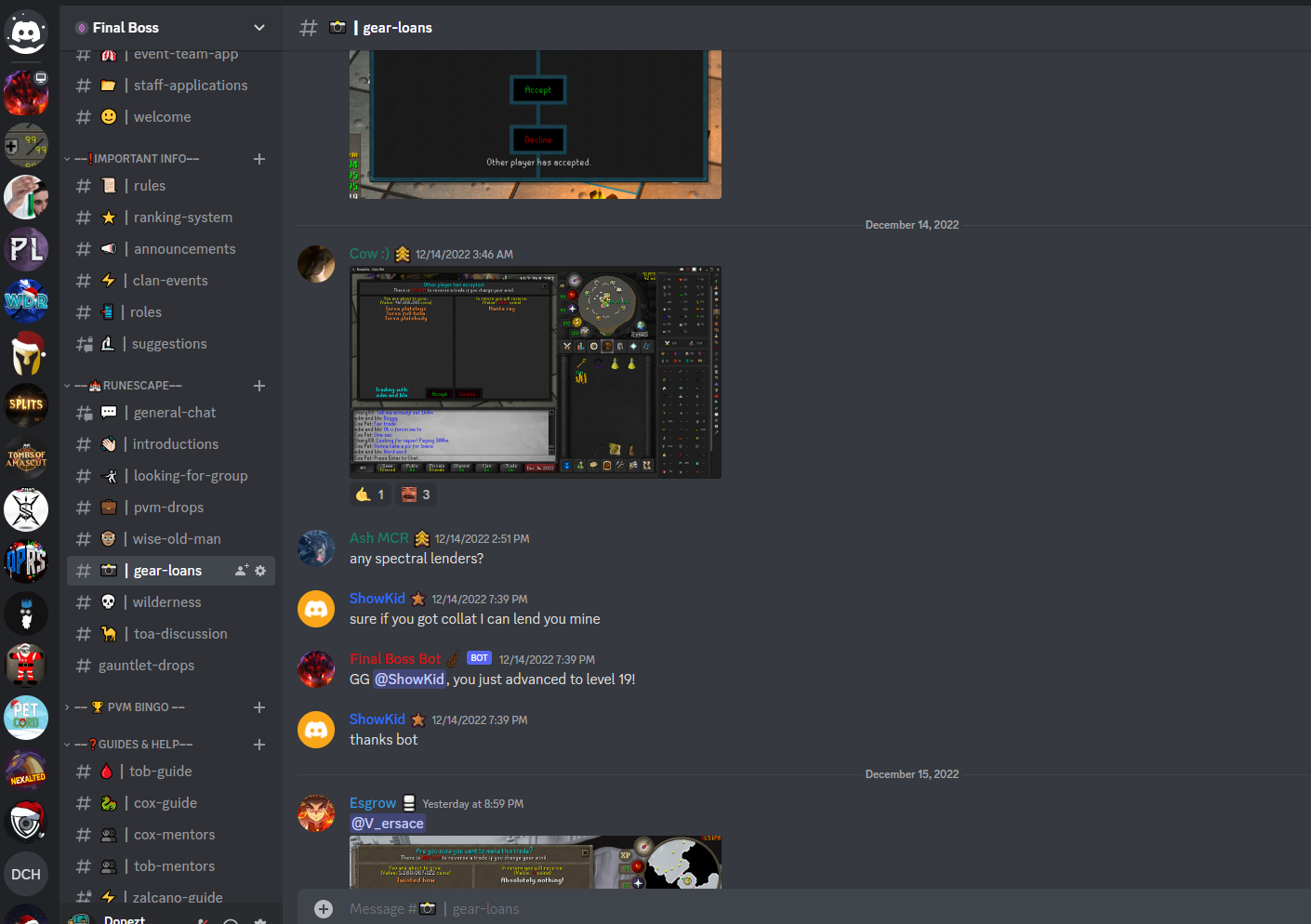Open the suggestions channel
The image size is (1311, 924).
[x=171, y=344]
